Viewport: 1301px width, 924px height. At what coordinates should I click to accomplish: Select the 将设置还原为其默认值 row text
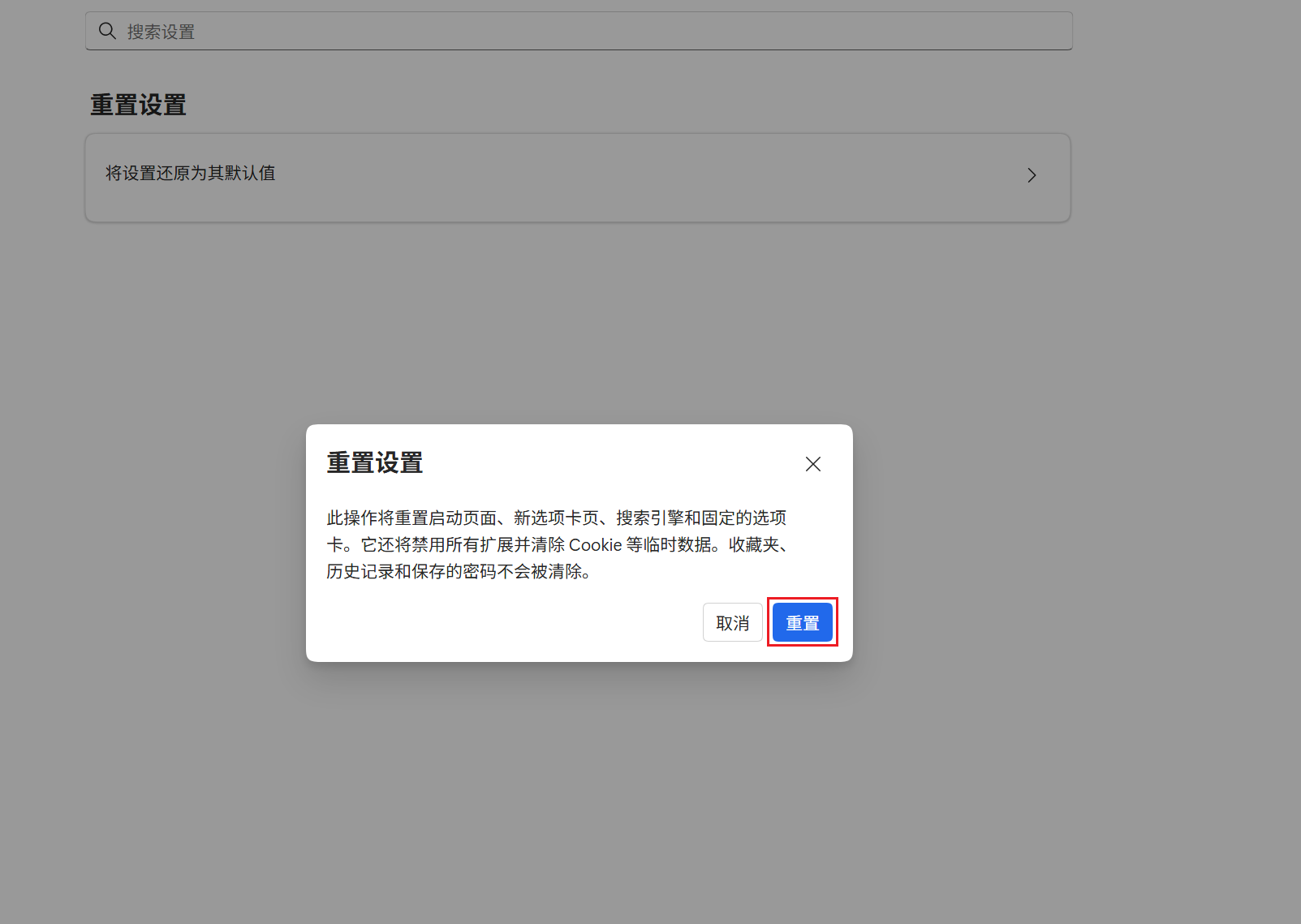(191, 173)
